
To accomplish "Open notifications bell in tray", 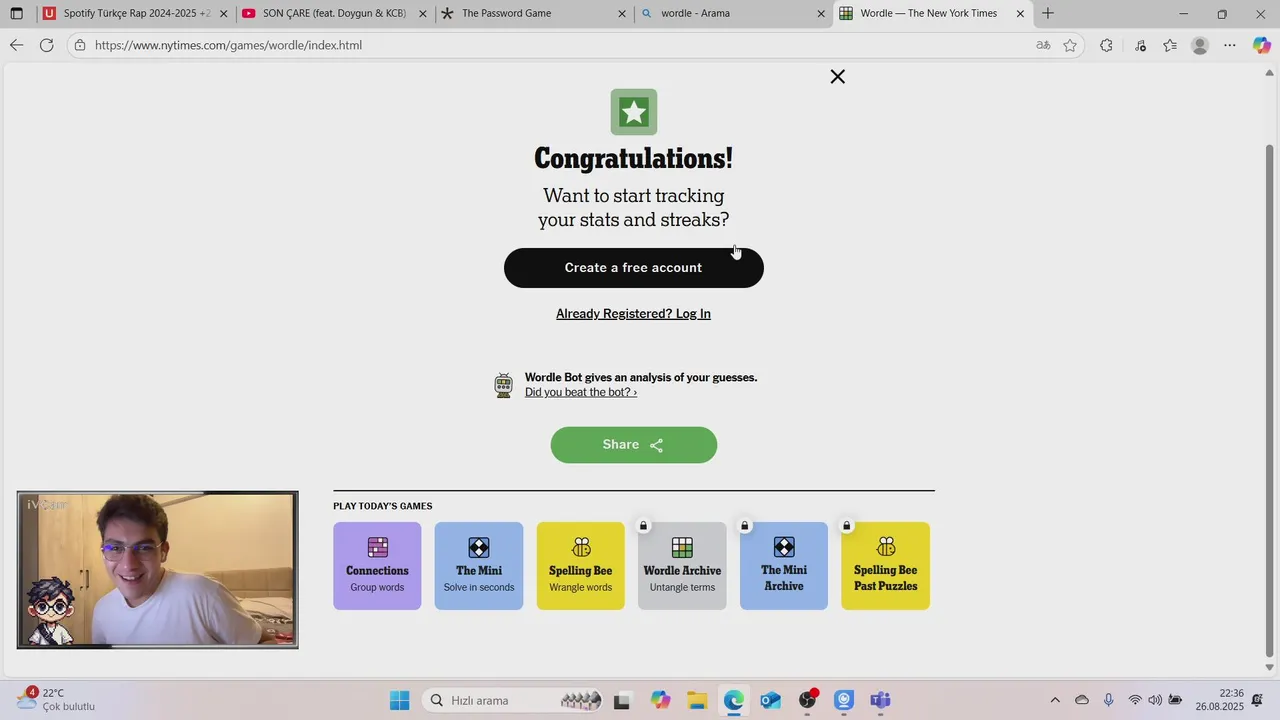I will (1257, 700).
